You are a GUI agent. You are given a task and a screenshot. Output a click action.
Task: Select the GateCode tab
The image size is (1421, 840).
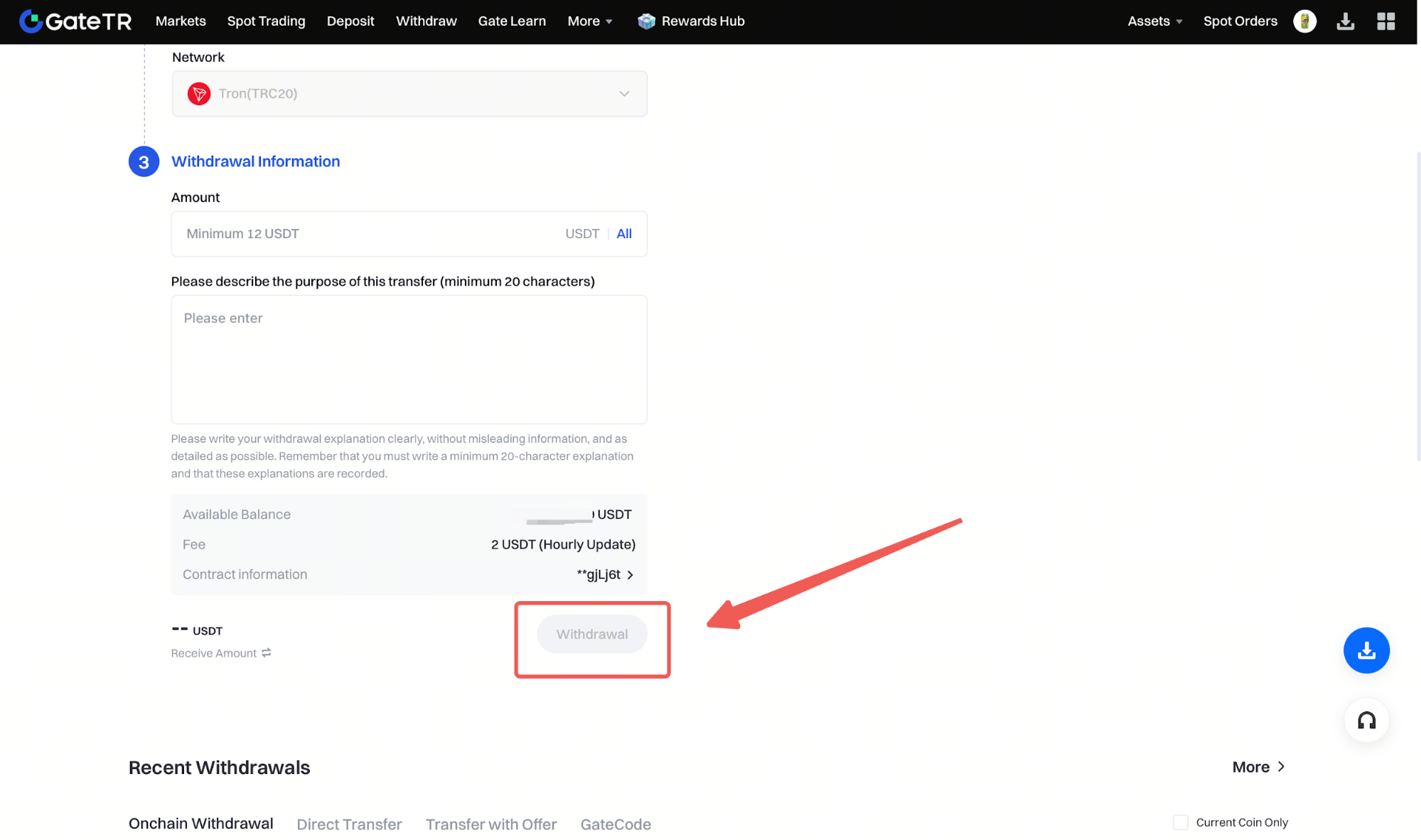coord(615,824)
